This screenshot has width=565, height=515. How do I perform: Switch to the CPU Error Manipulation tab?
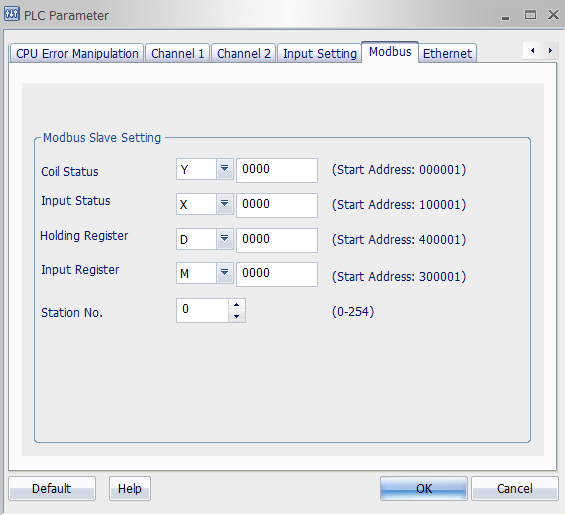click(x=77, y=53)
